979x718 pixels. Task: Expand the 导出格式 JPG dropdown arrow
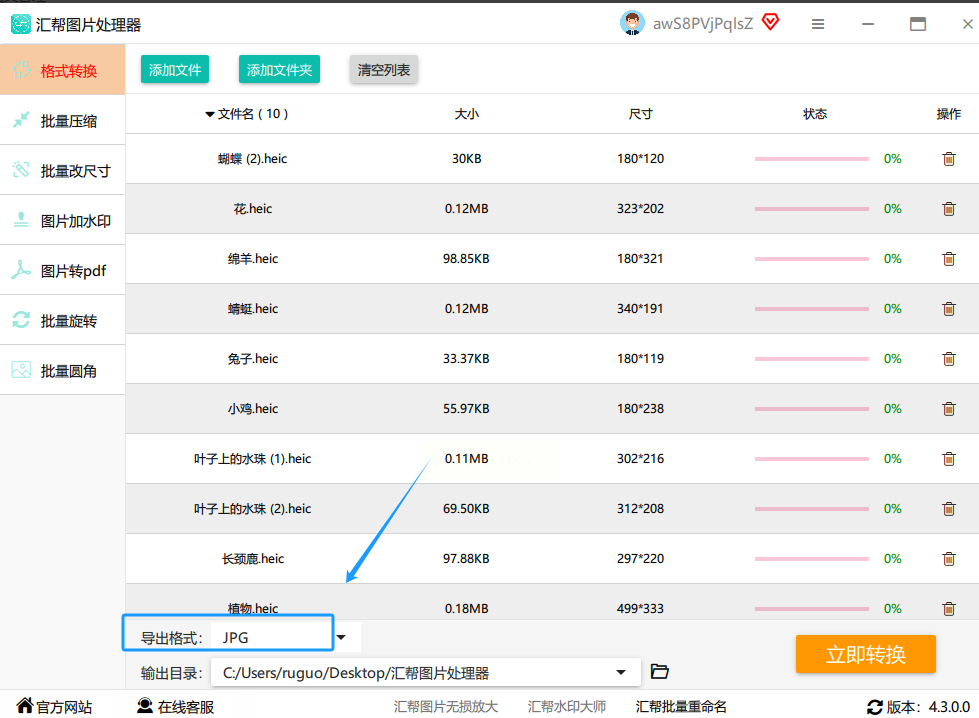[x=342, y=637]
